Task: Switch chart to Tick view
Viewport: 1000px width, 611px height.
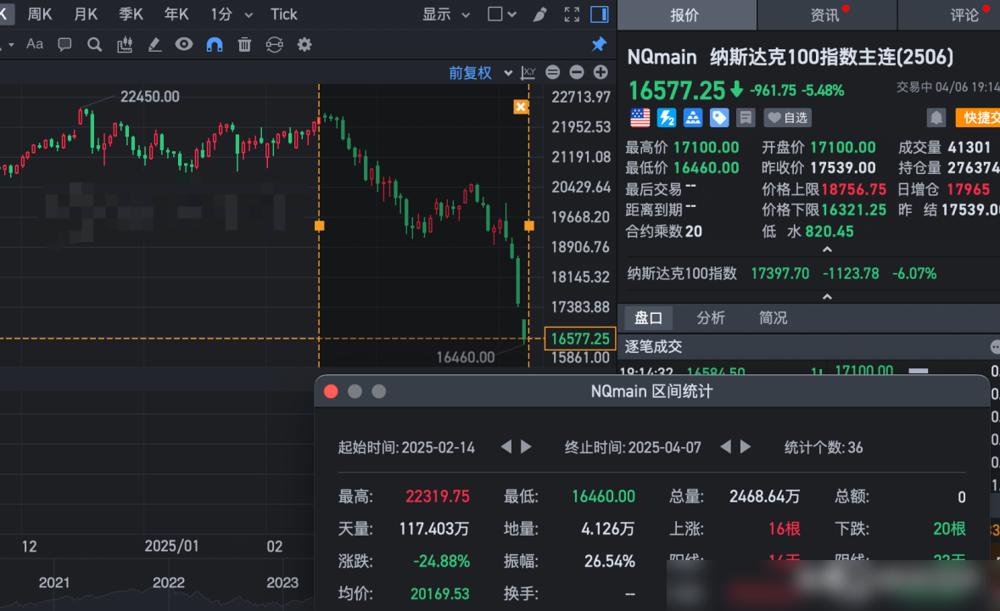Action: (284, 14)
